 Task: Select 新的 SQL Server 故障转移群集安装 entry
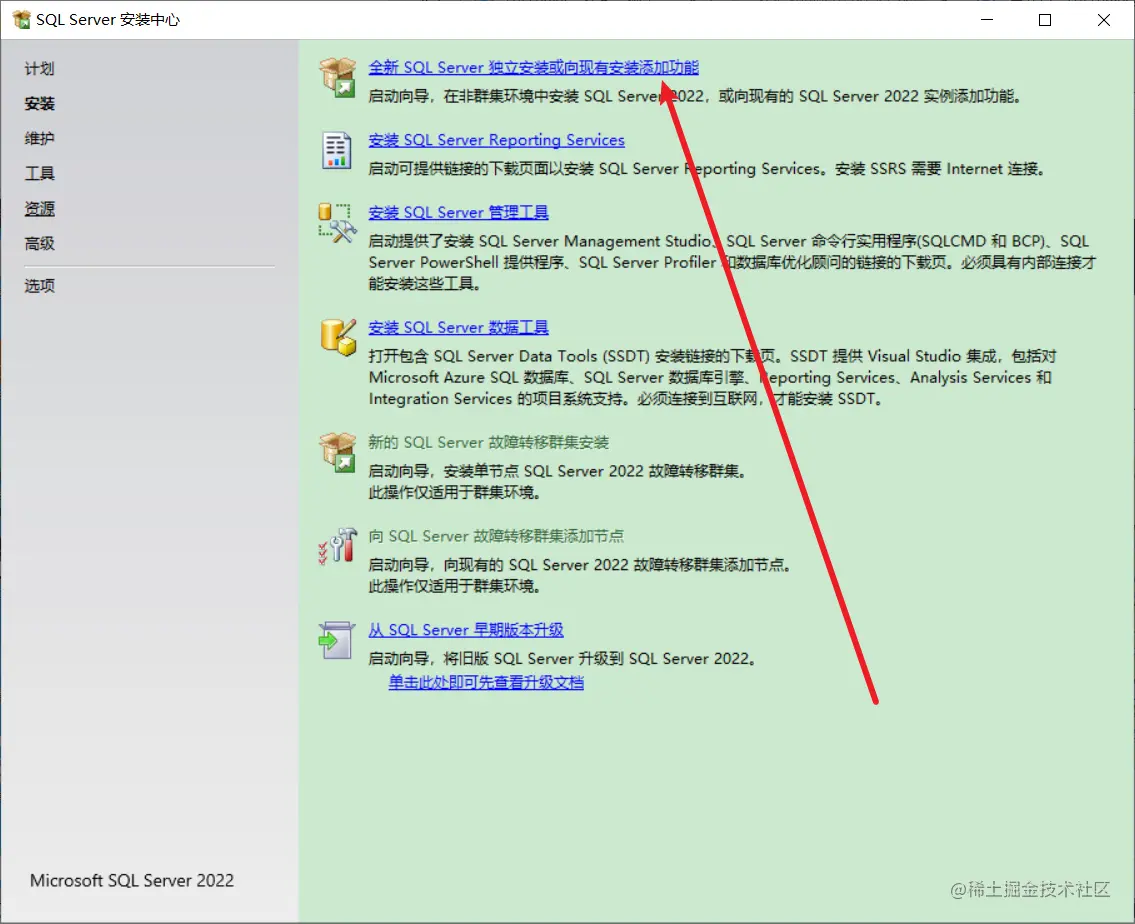tap(489, 442)
